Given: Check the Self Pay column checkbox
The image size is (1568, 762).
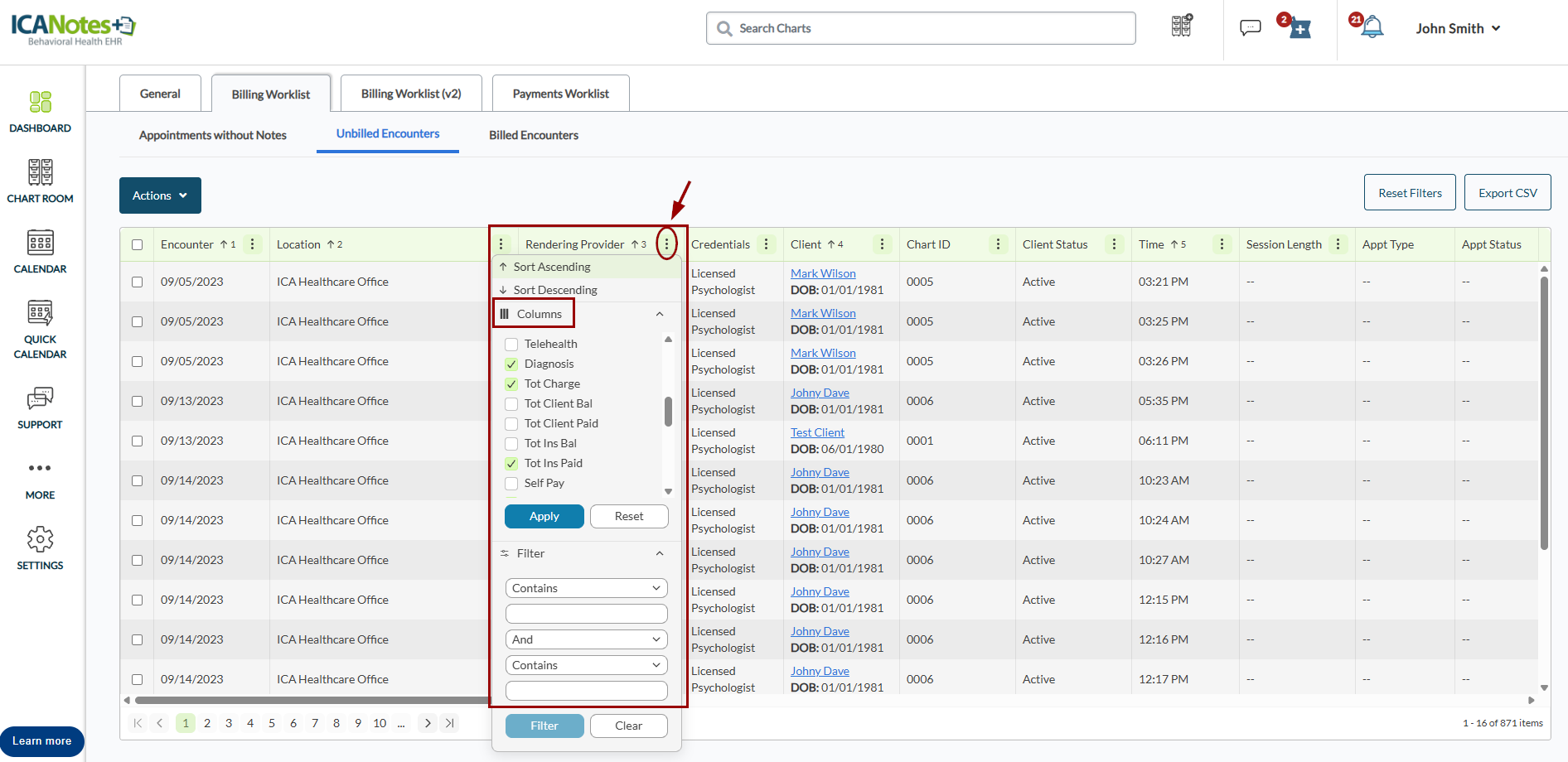Looking at the screenshot, I should 511,484.
